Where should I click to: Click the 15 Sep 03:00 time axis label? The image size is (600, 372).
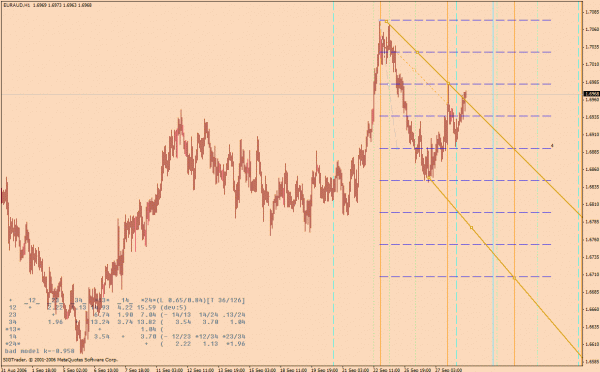[262, 370]
